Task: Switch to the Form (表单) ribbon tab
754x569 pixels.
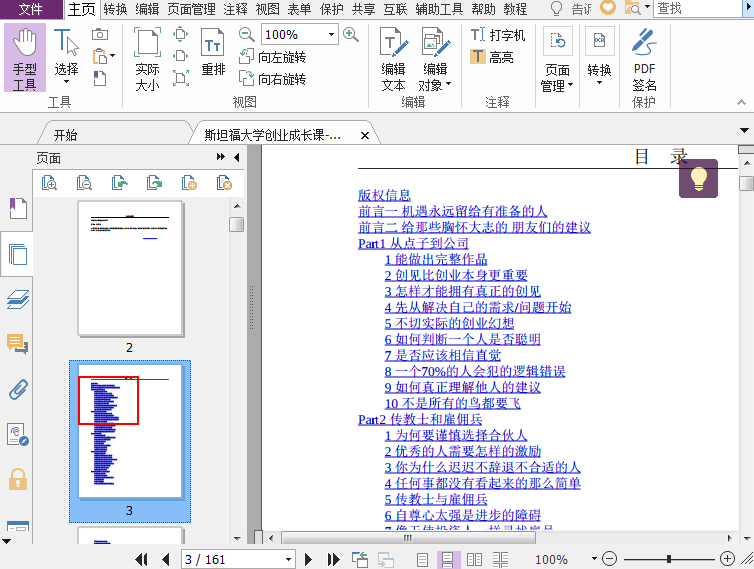Action: pos(300,9)
